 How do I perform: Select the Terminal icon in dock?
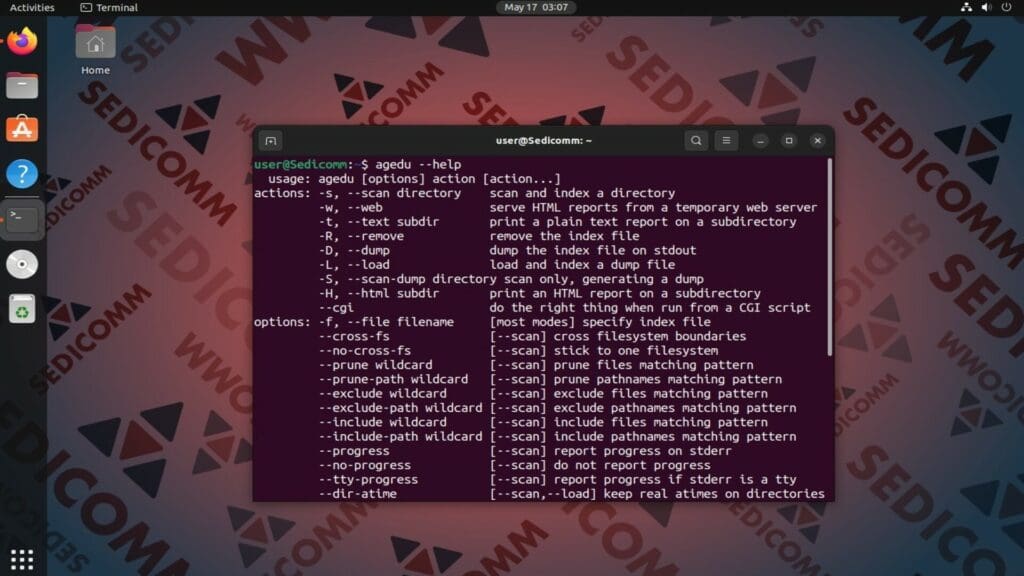22,219
